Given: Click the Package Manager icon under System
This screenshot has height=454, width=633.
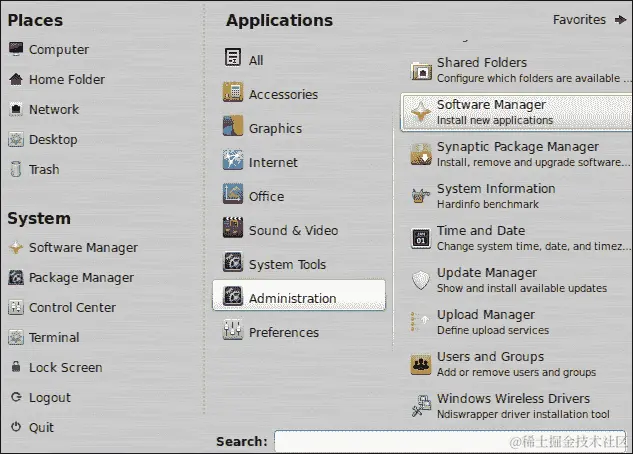Looking at the screenshot, I should (16, 277).
